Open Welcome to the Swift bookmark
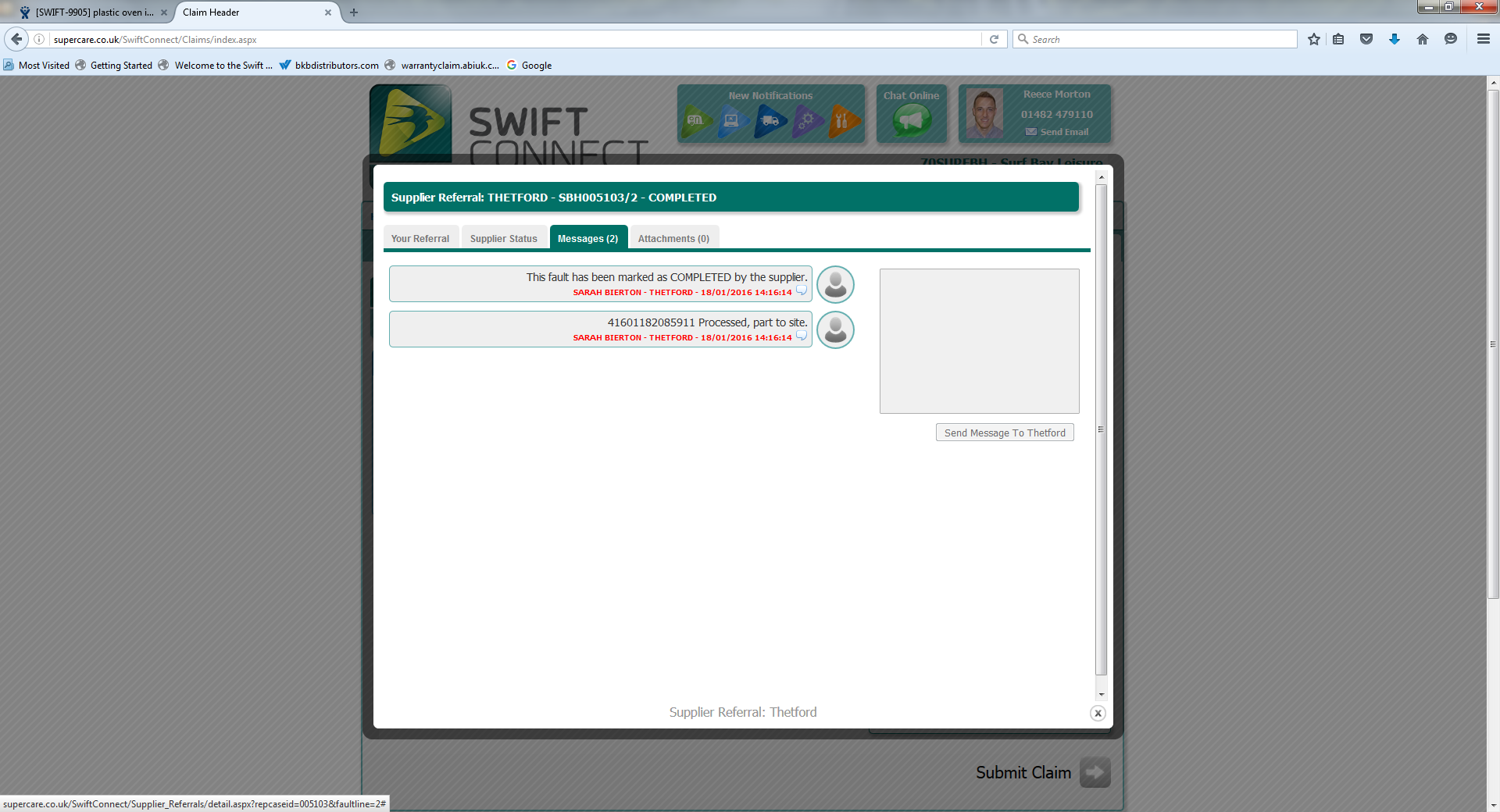This screenshot has width=1500, height=812. 216,66
